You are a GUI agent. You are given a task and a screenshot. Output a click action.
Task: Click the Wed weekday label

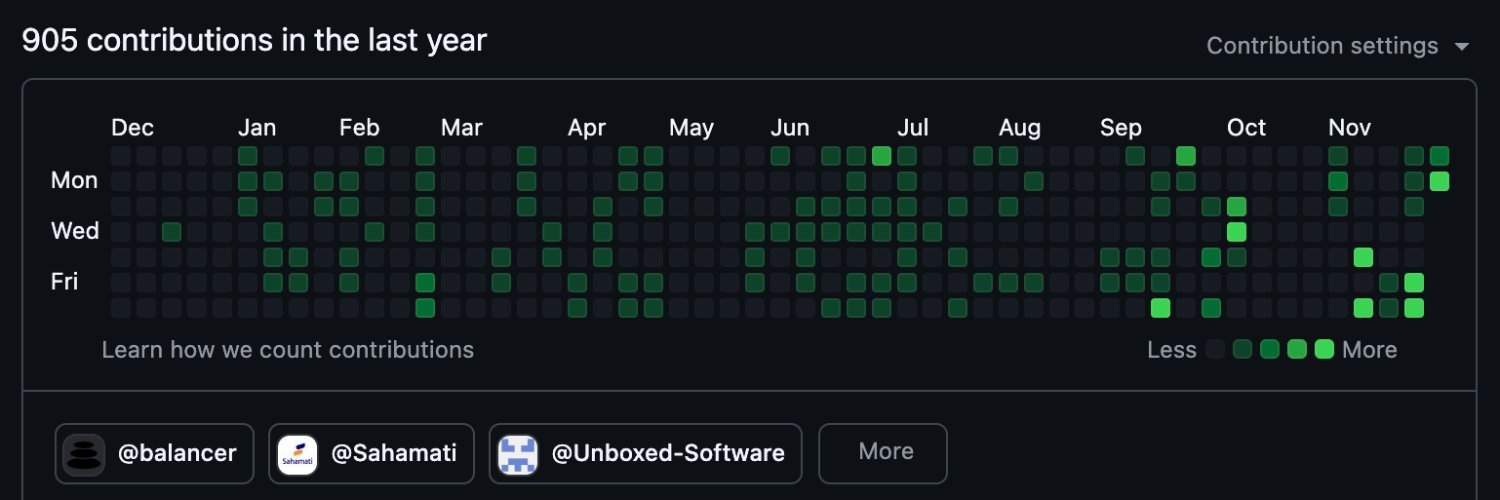[75, 231]
